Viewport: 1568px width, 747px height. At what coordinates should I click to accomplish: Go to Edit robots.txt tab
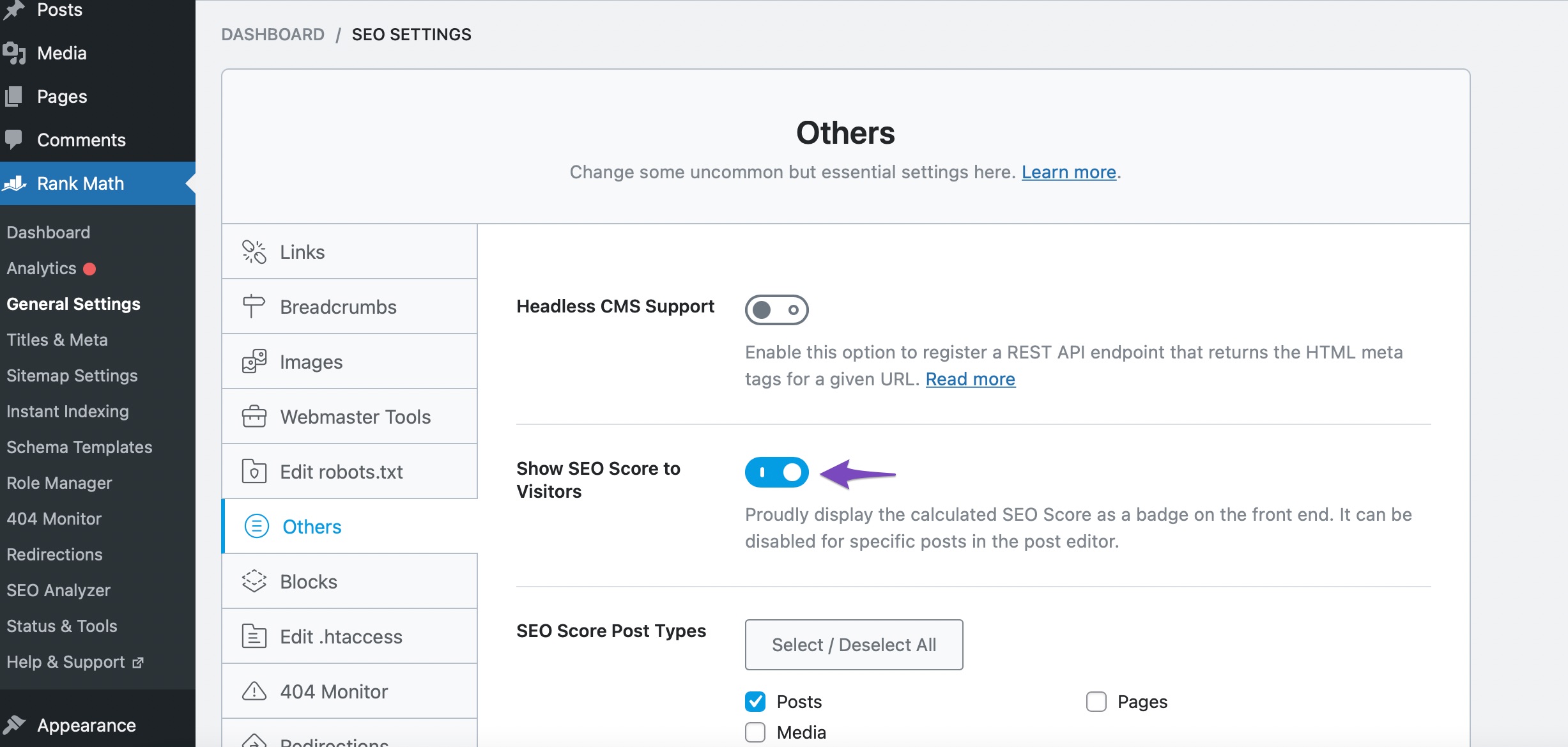tap(350, 472)
